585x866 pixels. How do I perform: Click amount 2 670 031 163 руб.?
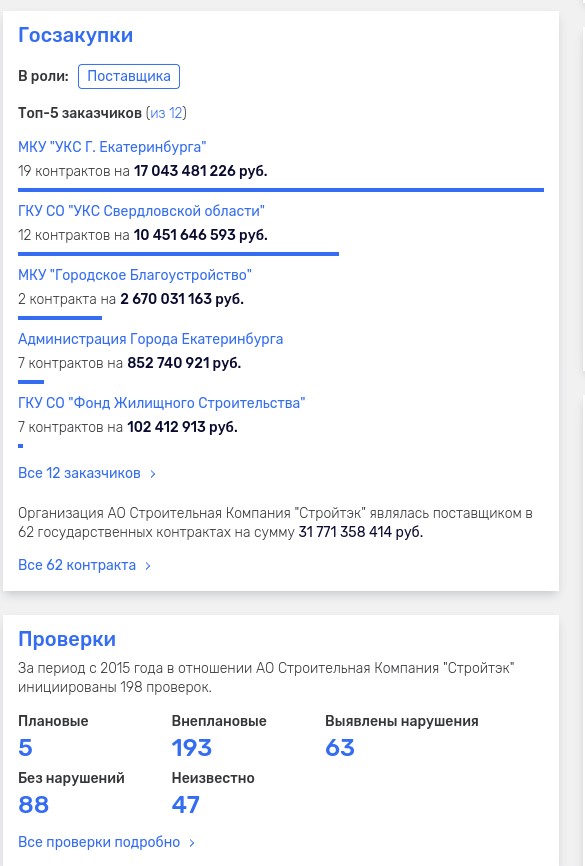click(x=182, y=299)
